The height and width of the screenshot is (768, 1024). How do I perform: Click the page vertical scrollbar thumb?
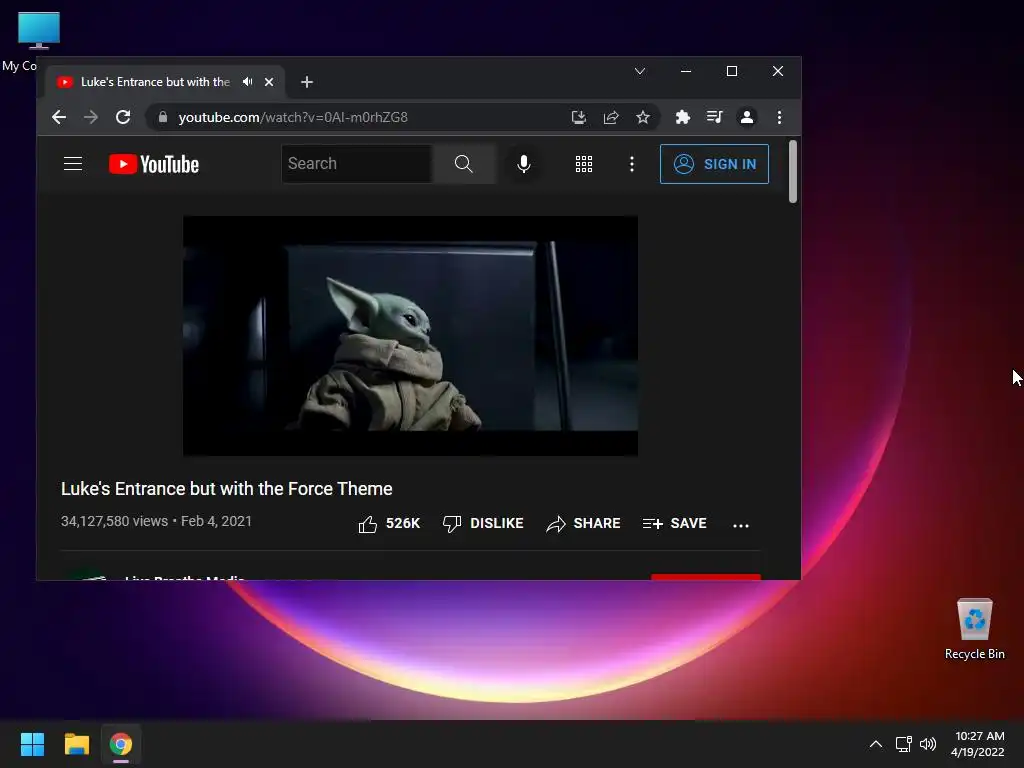(x=793, y=172)
